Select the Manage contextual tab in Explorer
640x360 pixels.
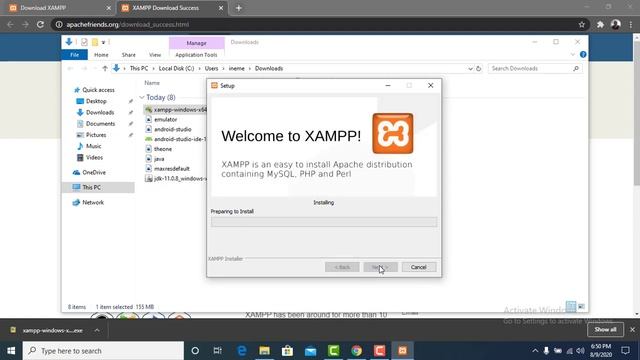(196, 43)
